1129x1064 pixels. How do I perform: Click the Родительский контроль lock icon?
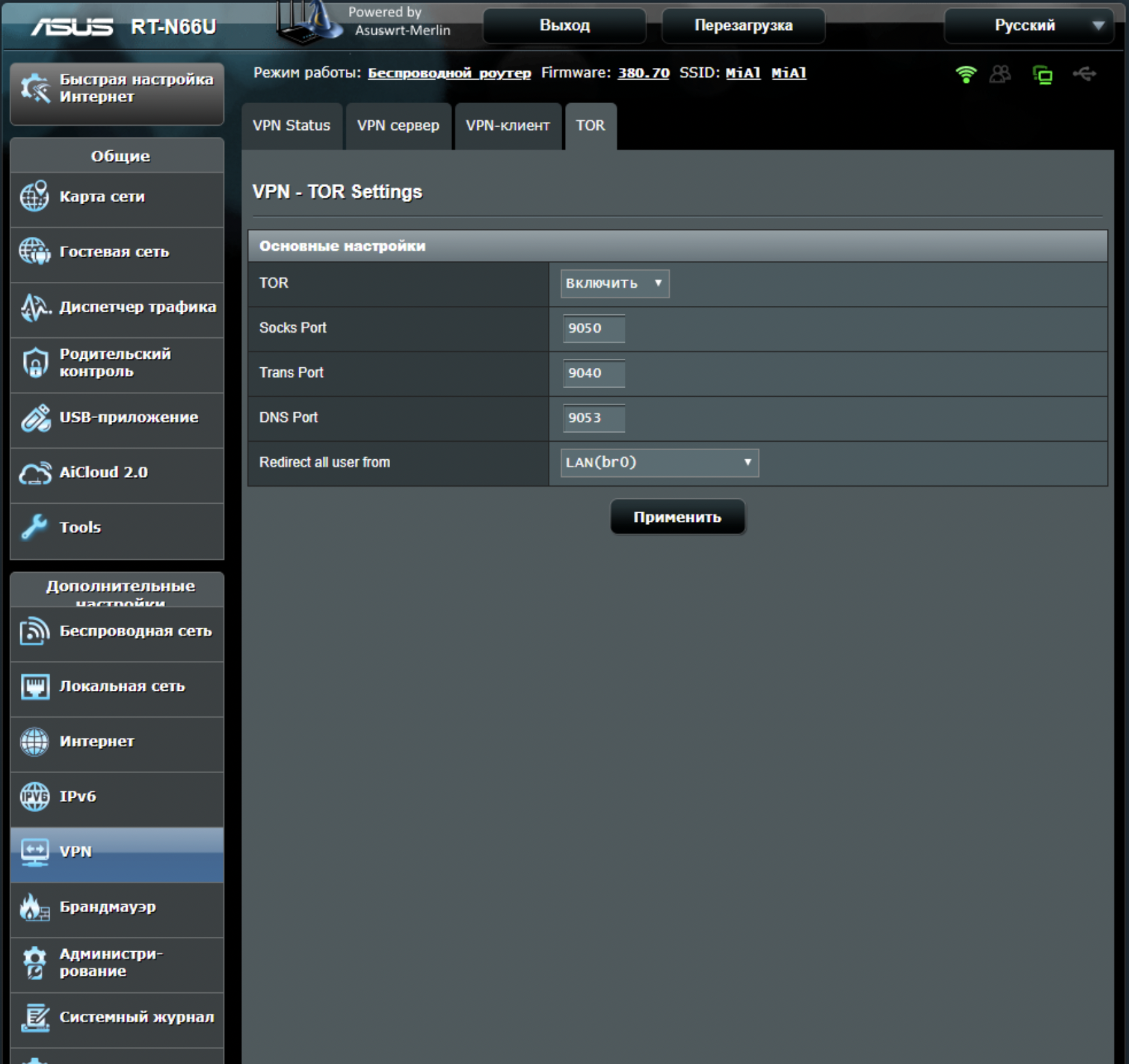[x=35, y=362]
